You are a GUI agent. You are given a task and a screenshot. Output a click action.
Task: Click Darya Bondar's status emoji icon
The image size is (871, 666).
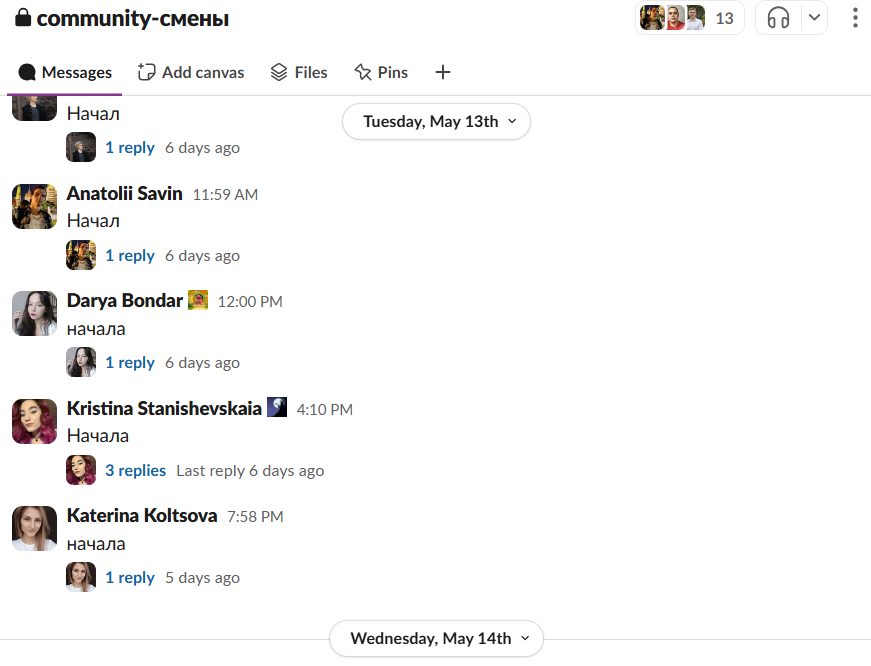[x=198, y=300]
